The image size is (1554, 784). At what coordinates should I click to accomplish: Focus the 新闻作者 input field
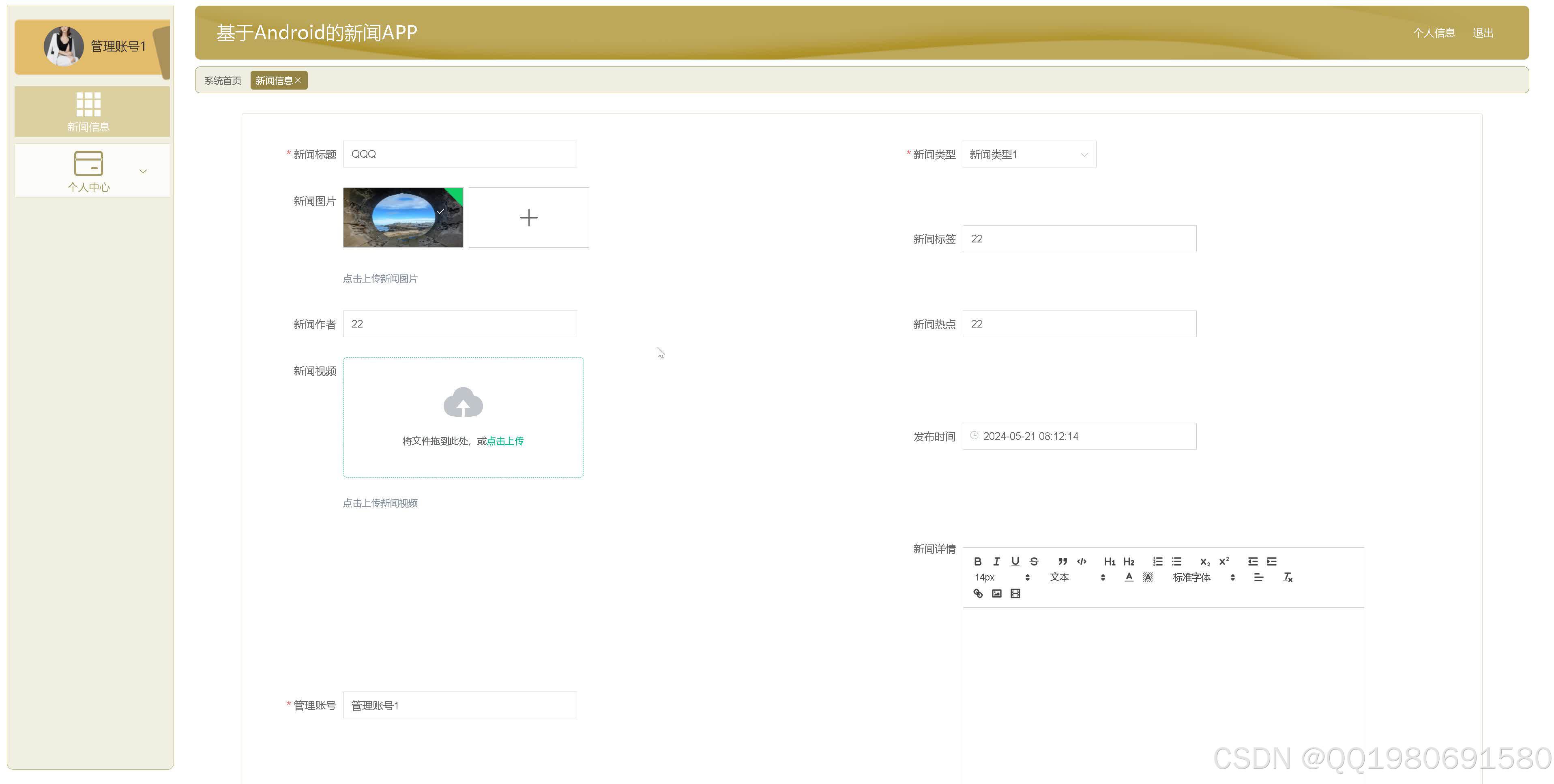(460, 324)
